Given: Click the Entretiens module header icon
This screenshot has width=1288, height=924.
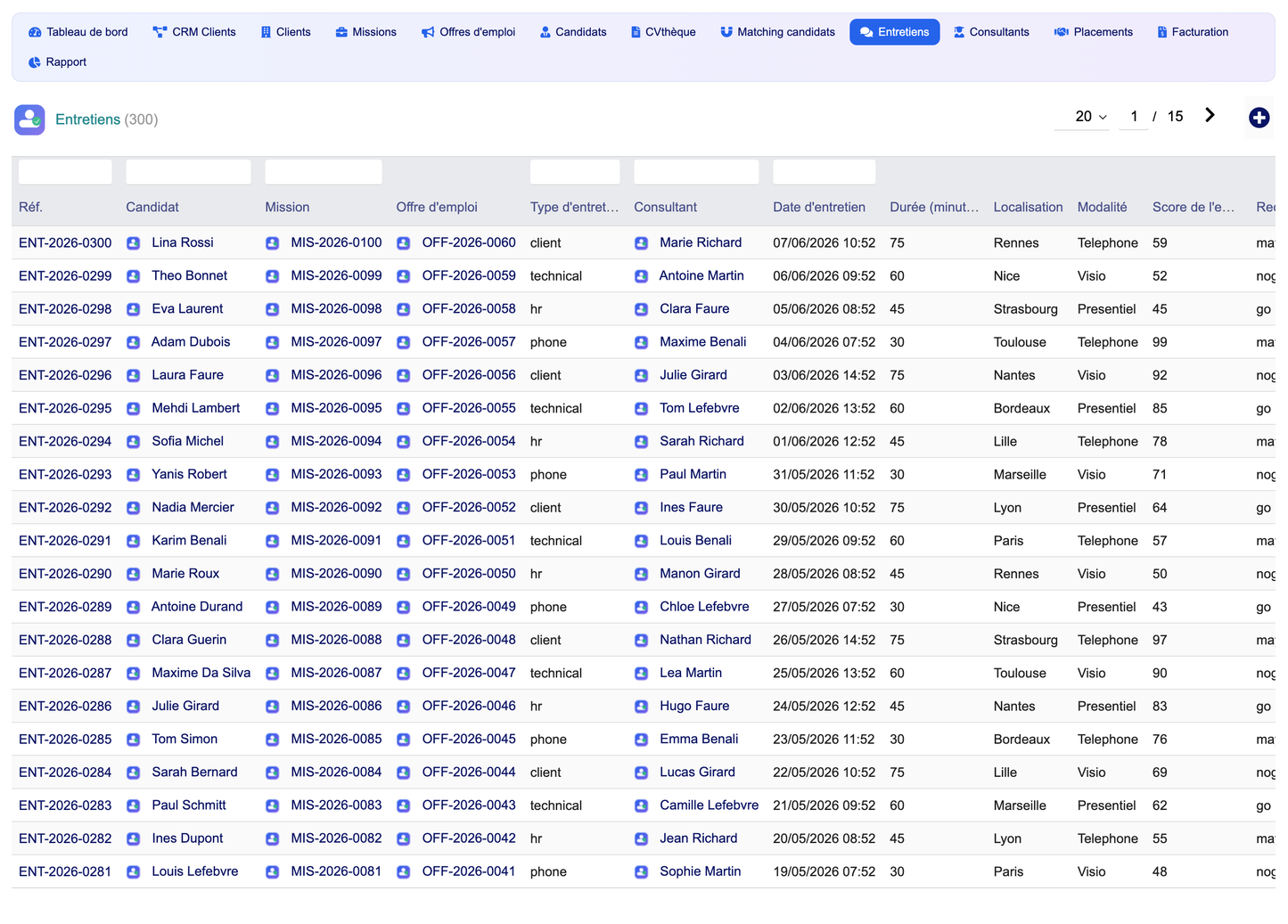Looking at the screenshot, I should pos(29,119).
